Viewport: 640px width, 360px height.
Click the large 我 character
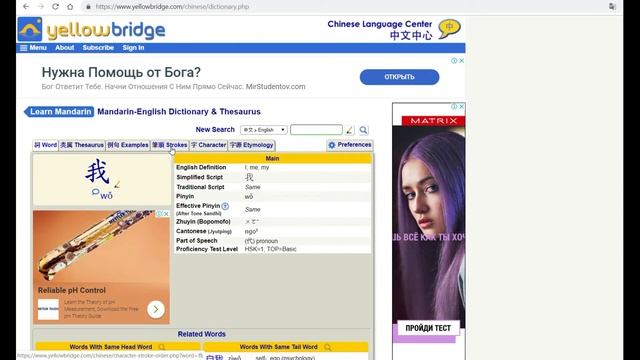(x=97, y=172)
